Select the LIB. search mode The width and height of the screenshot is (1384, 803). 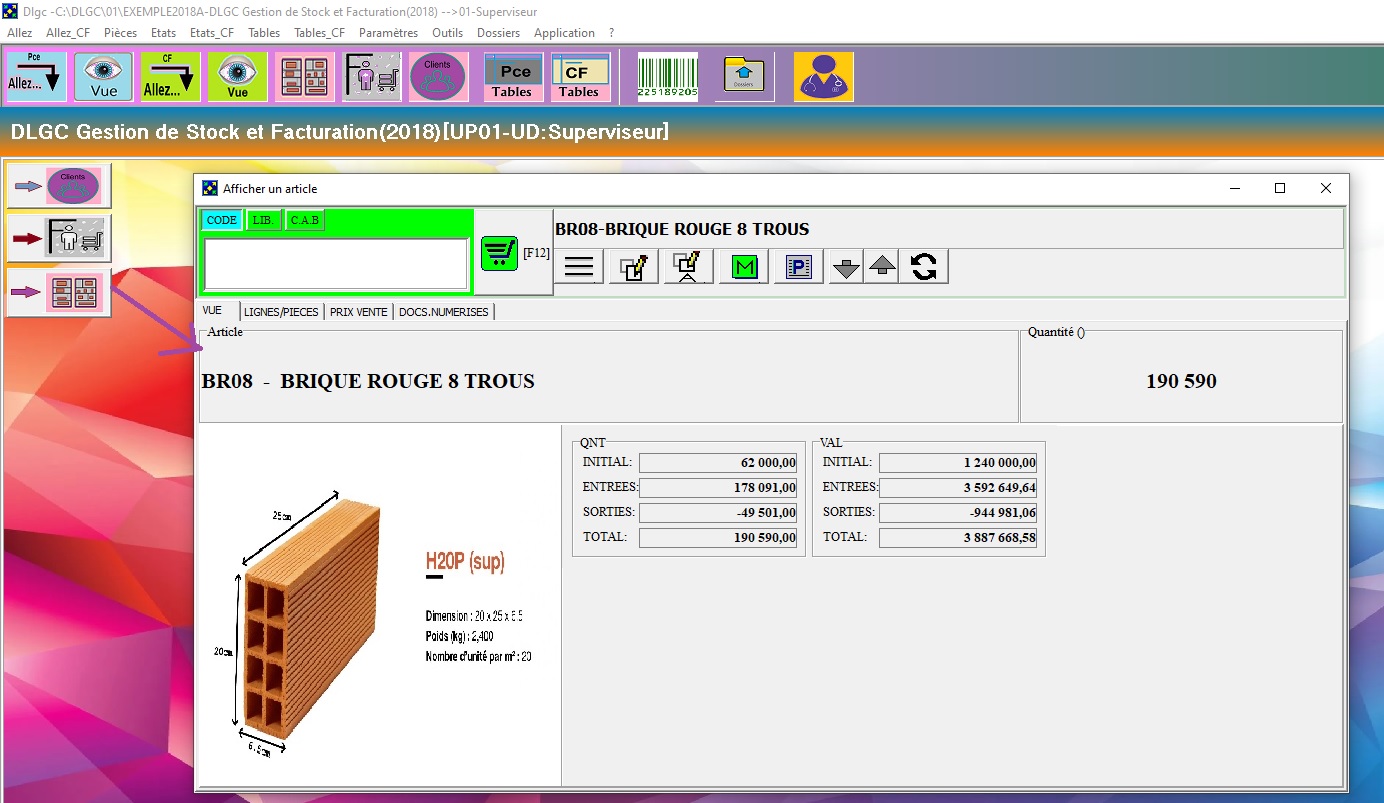[264, 220]
